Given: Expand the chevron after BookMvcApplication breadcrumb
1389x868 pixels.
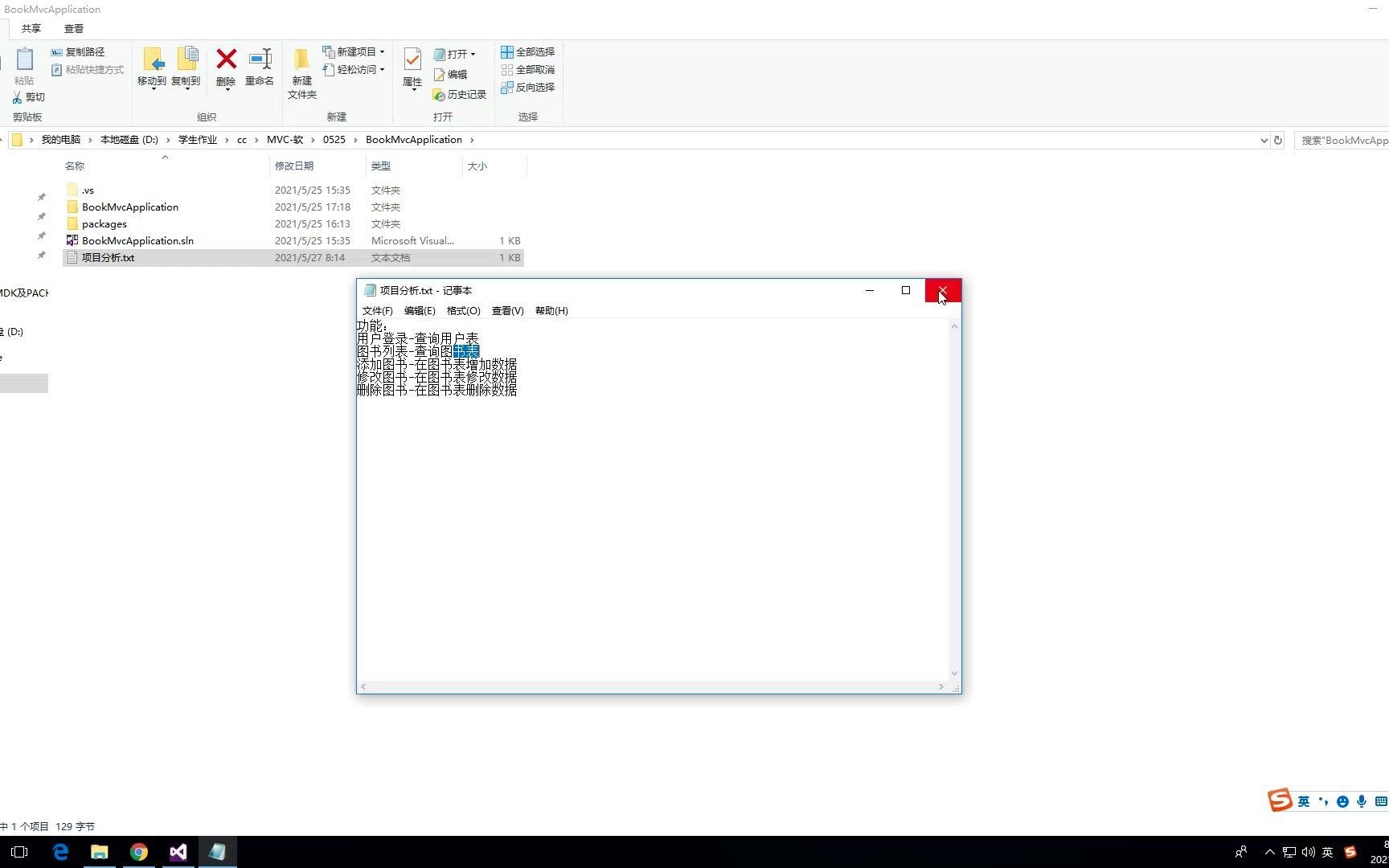Looking at the screenshot, I should coord(472,140).
